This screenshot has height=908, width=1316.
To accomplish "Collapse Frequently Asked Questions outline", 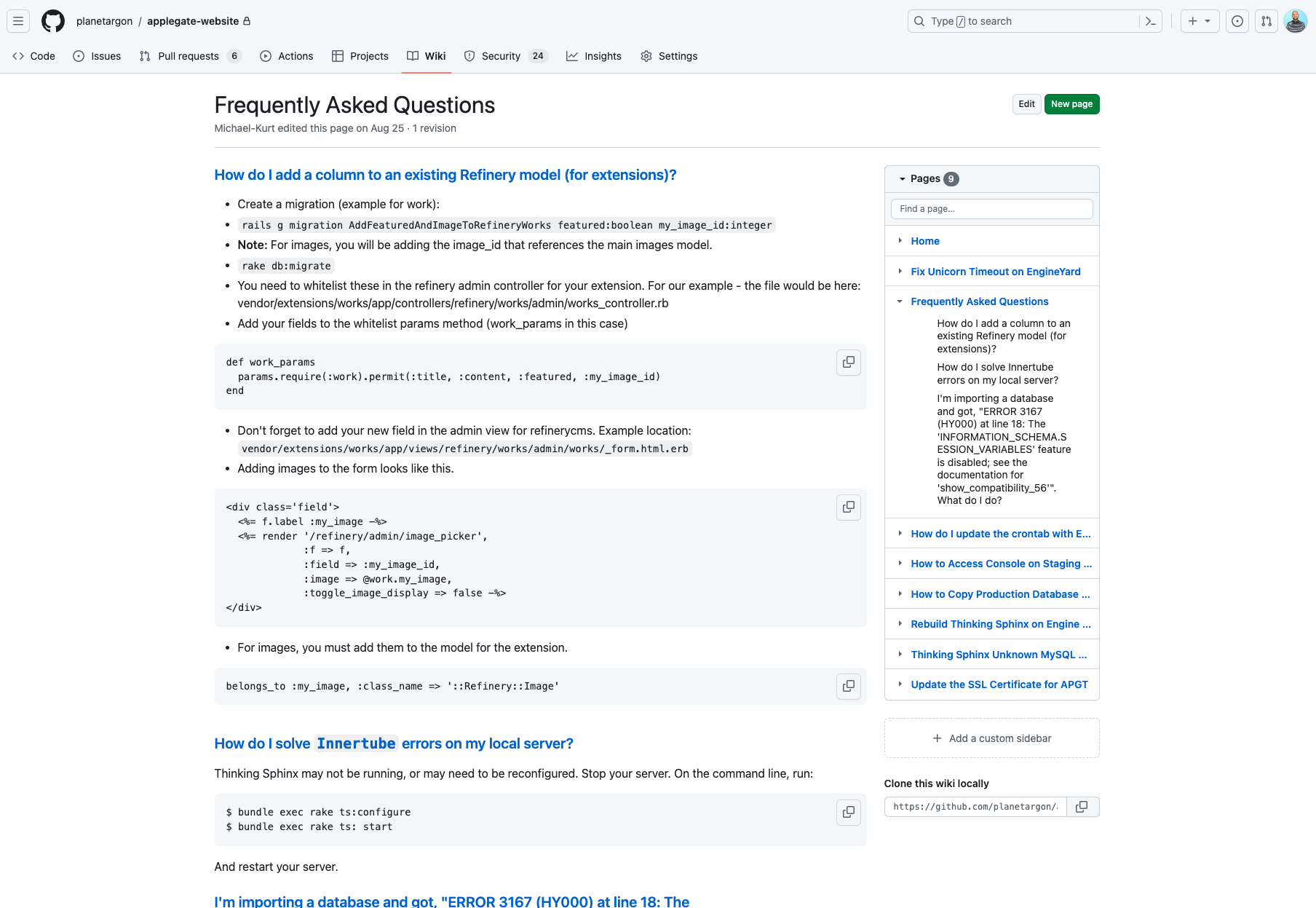I will pos(900,301).
